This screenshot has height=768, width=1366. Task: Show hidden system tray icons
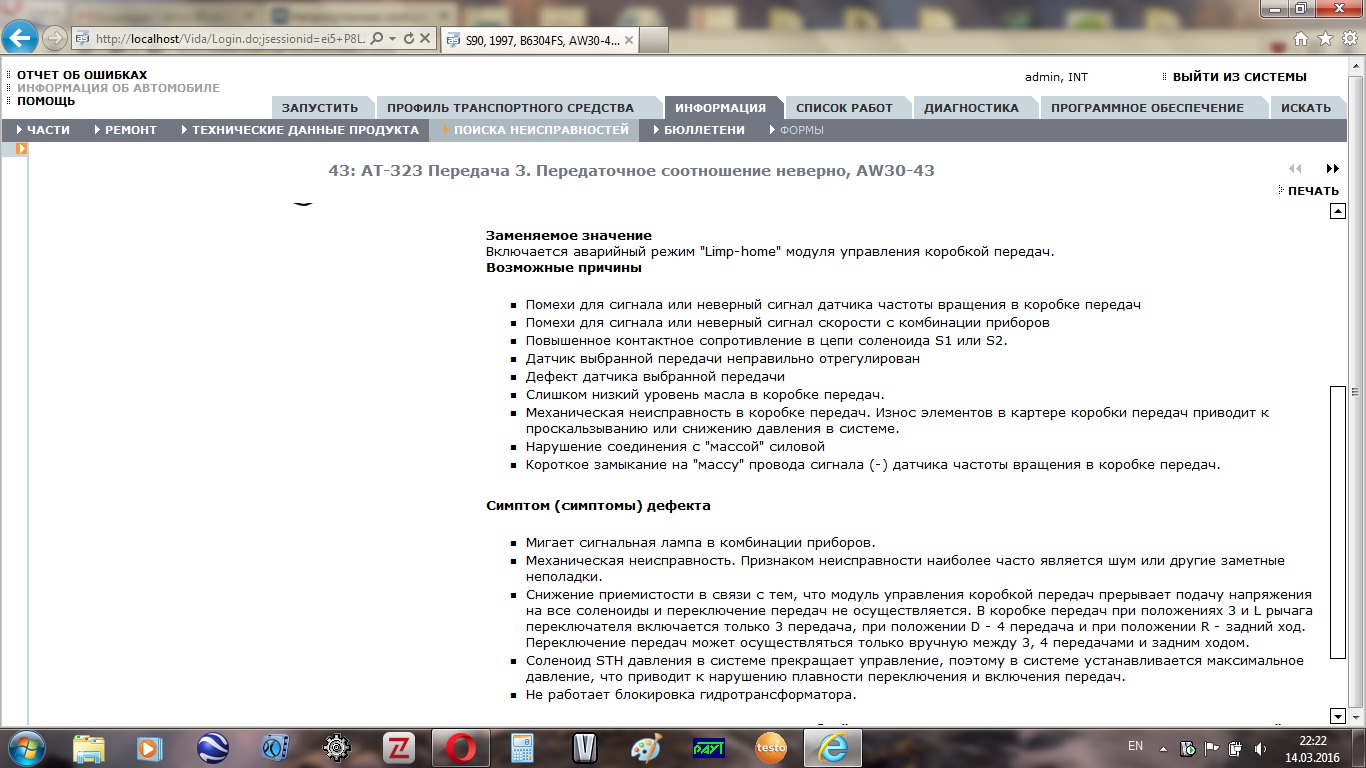(1162, 748)
